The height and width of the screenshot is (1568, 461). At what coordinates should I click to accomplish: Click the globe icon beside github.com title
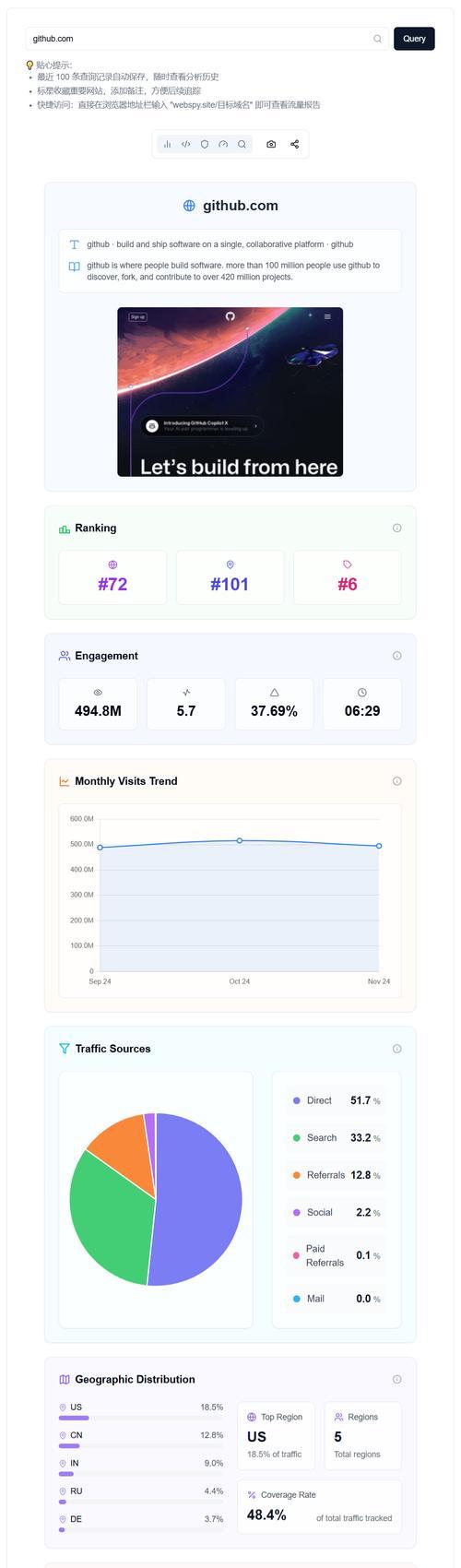pyautogui.click(x=189, y=206)
